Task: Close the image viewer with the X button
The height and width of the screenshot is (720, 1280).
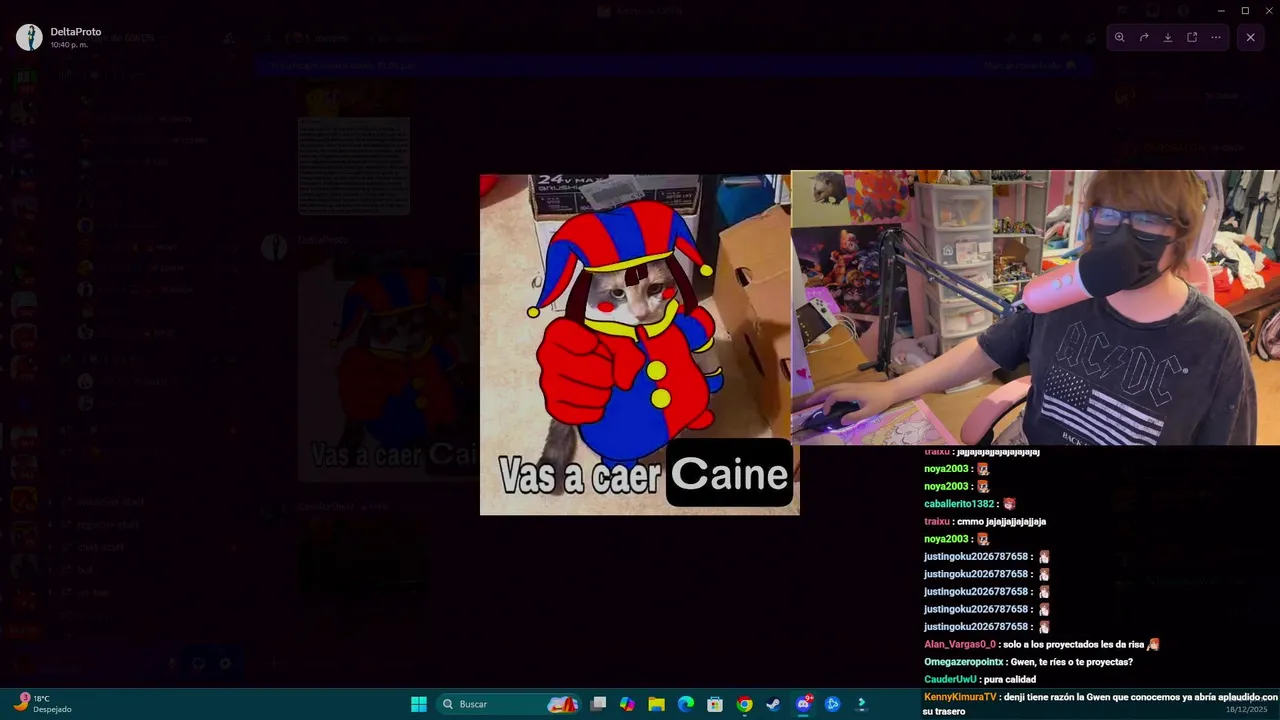Action: tap(1250, 37)
